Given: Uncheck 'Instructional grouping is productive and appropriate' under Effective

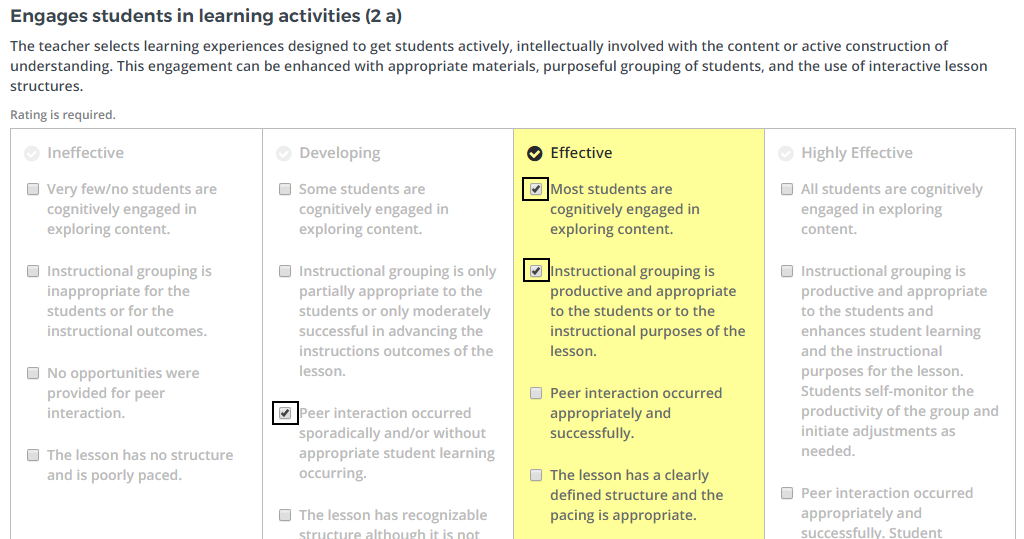Looking at the screenshot, I should coord(536,271).
